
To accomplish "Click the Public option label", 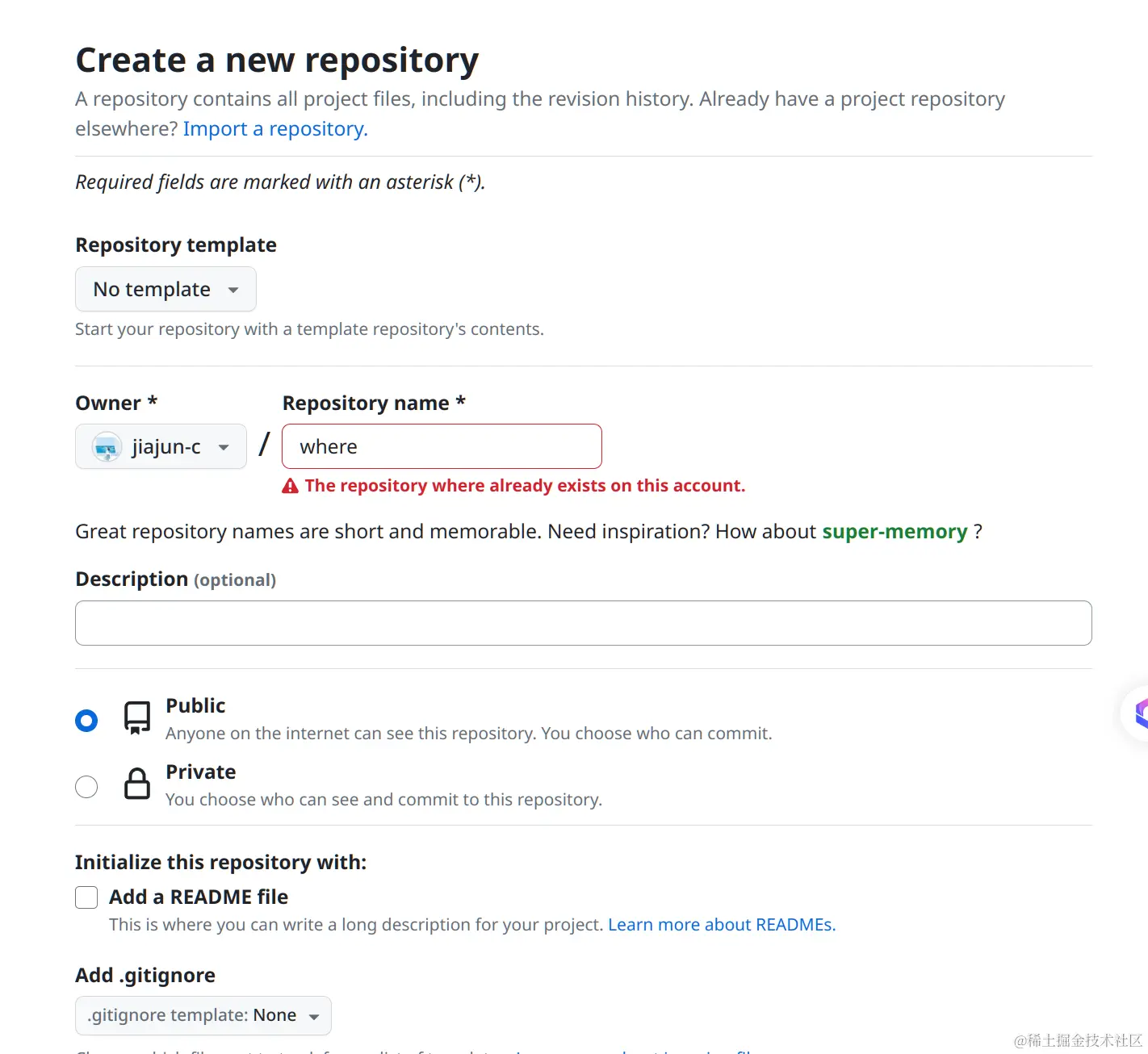I will (x=195, y=706).
